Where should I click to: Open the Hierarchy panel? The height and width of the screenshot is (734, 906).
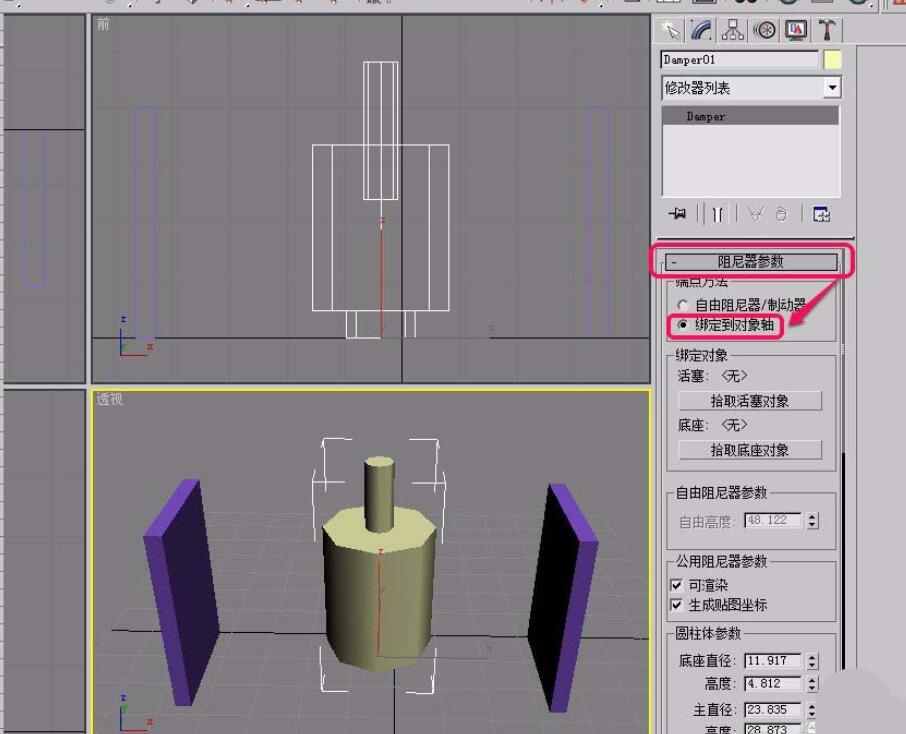730,31
